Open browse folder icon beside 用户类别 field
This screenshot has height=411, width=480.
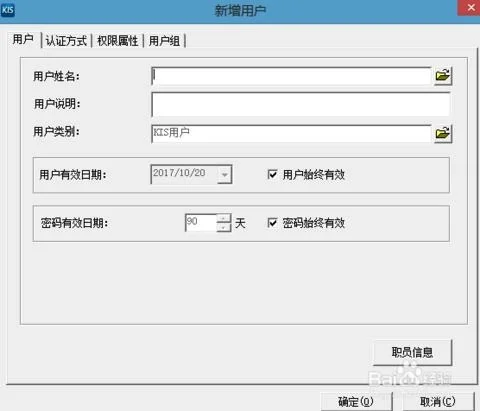coord(443,134)
